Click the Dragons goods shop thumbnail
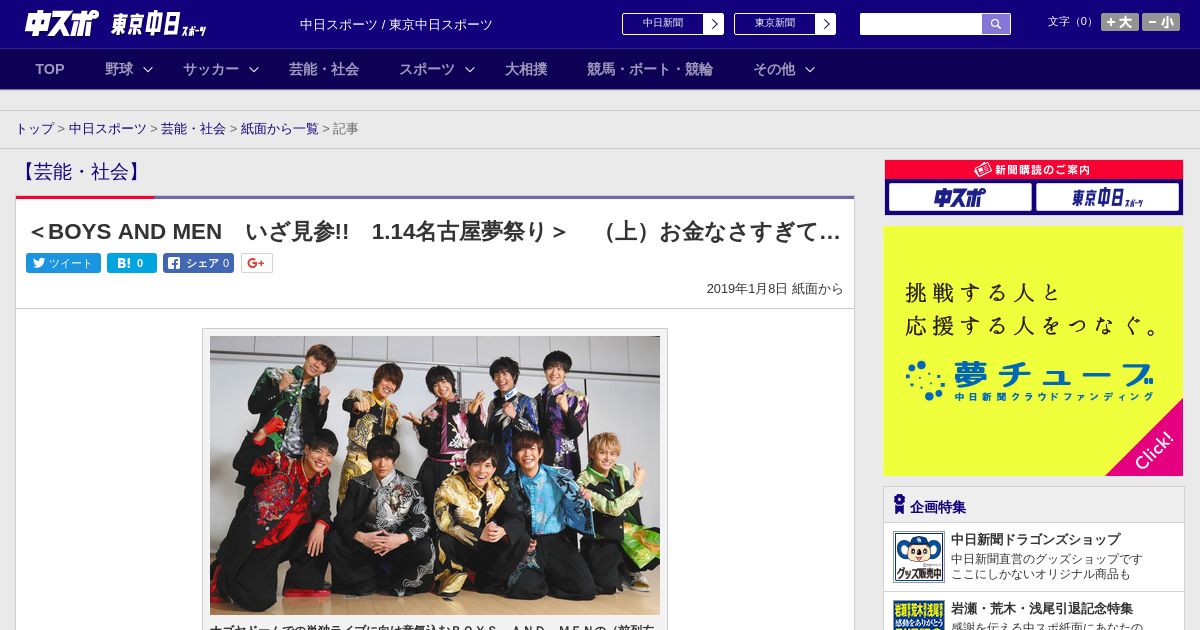Image resolution: width=1200 pixels, height=630 pixels. (x=919, y=557)
